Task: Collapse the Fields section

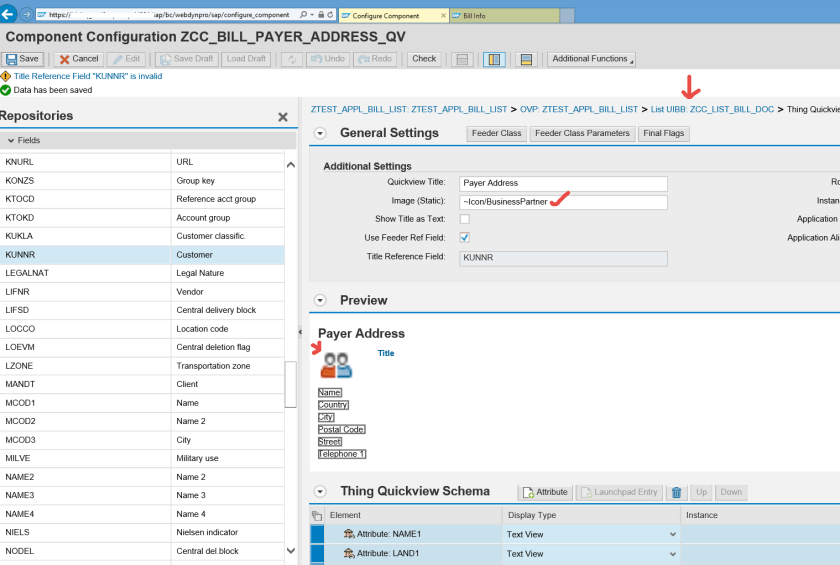Action: (11, 140)
